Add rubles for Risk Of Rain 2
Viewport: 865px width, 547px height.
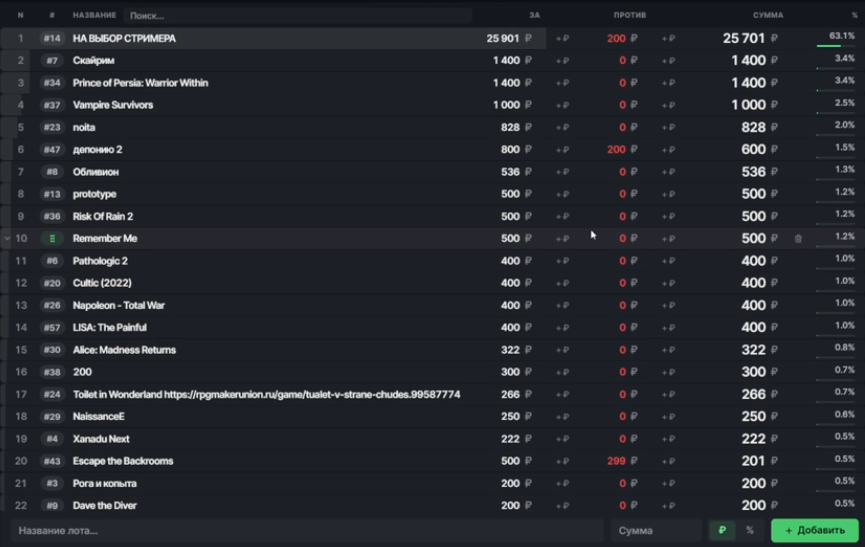pyautogui.click(x=562, y=216)
